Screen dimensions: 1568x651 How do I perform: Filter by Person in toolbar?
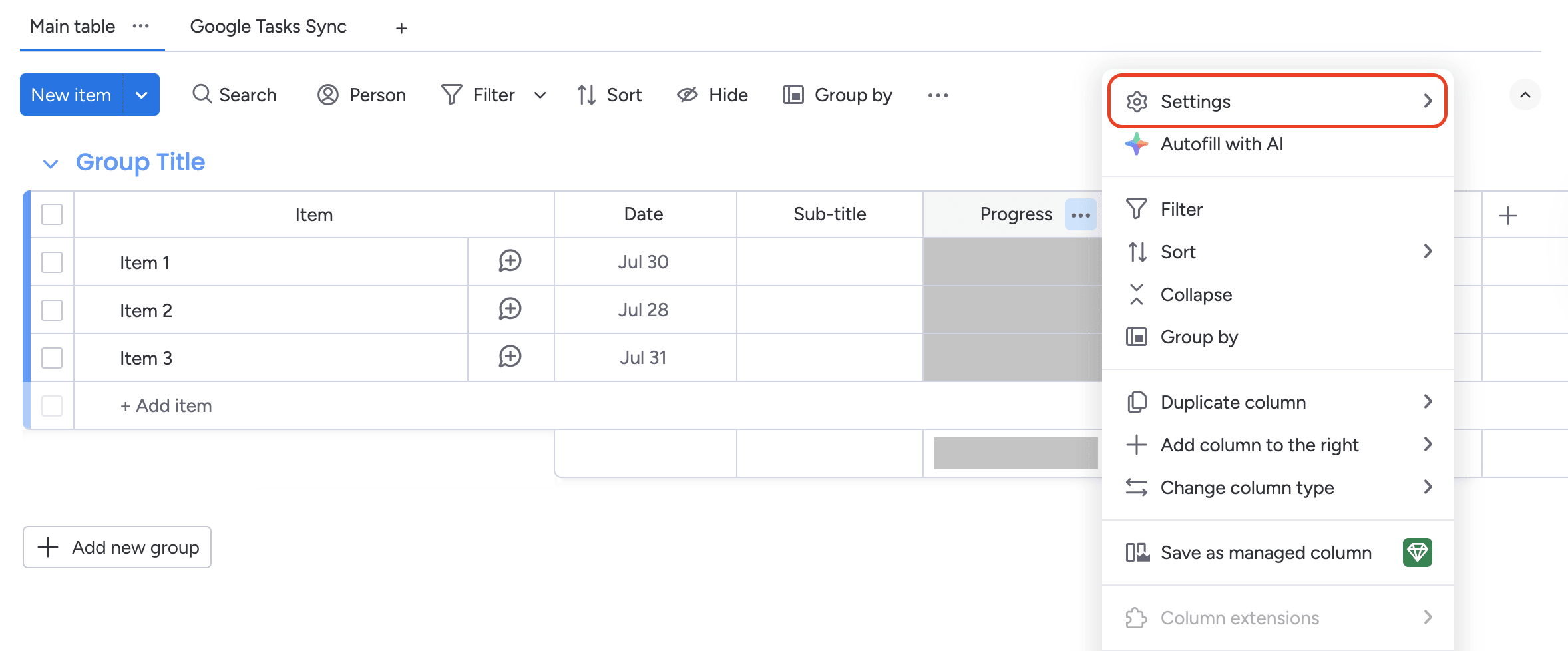point(361,95)
